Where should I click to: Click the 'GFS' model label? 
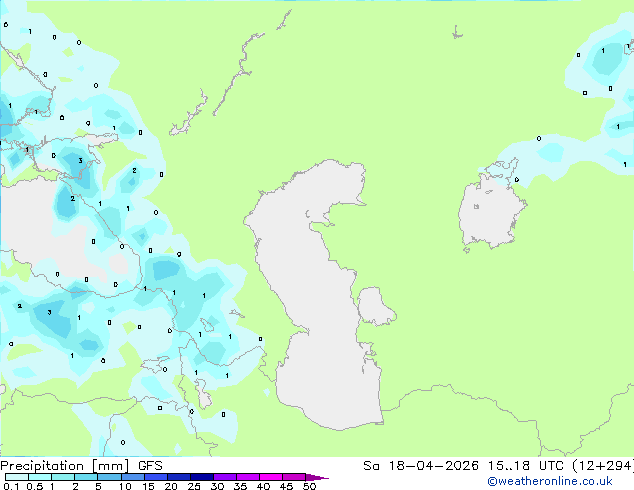tap(150, 466)
